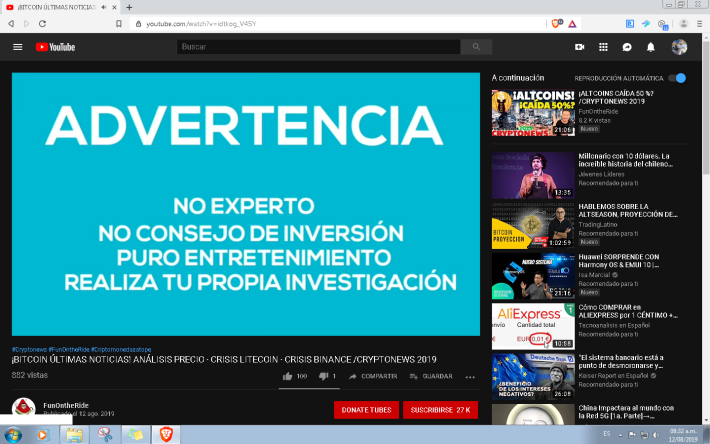
Task: Open the Brave Rewards triangle icon
Action: pyautogui.click(x=572, y=24)
